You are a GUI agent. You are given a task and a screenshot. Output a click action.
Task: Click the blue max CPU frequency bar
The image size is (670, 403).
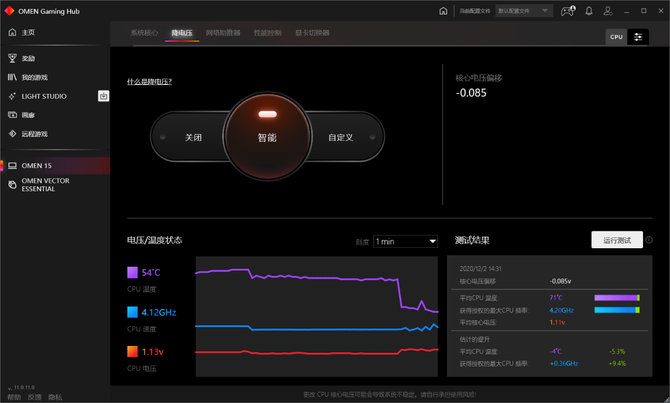coord(617,310)
